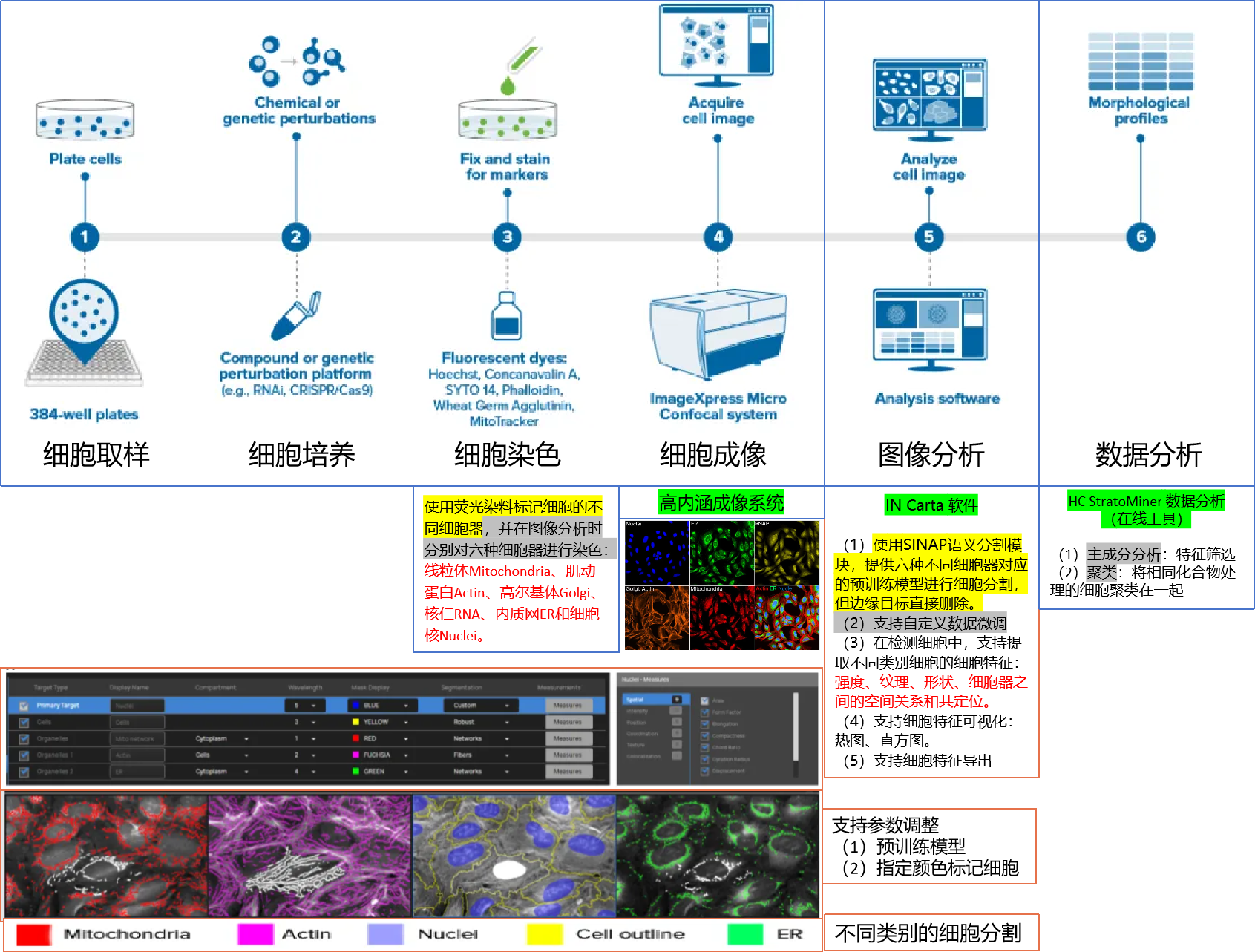Click Measures button in Cells row

pos(568,722)
